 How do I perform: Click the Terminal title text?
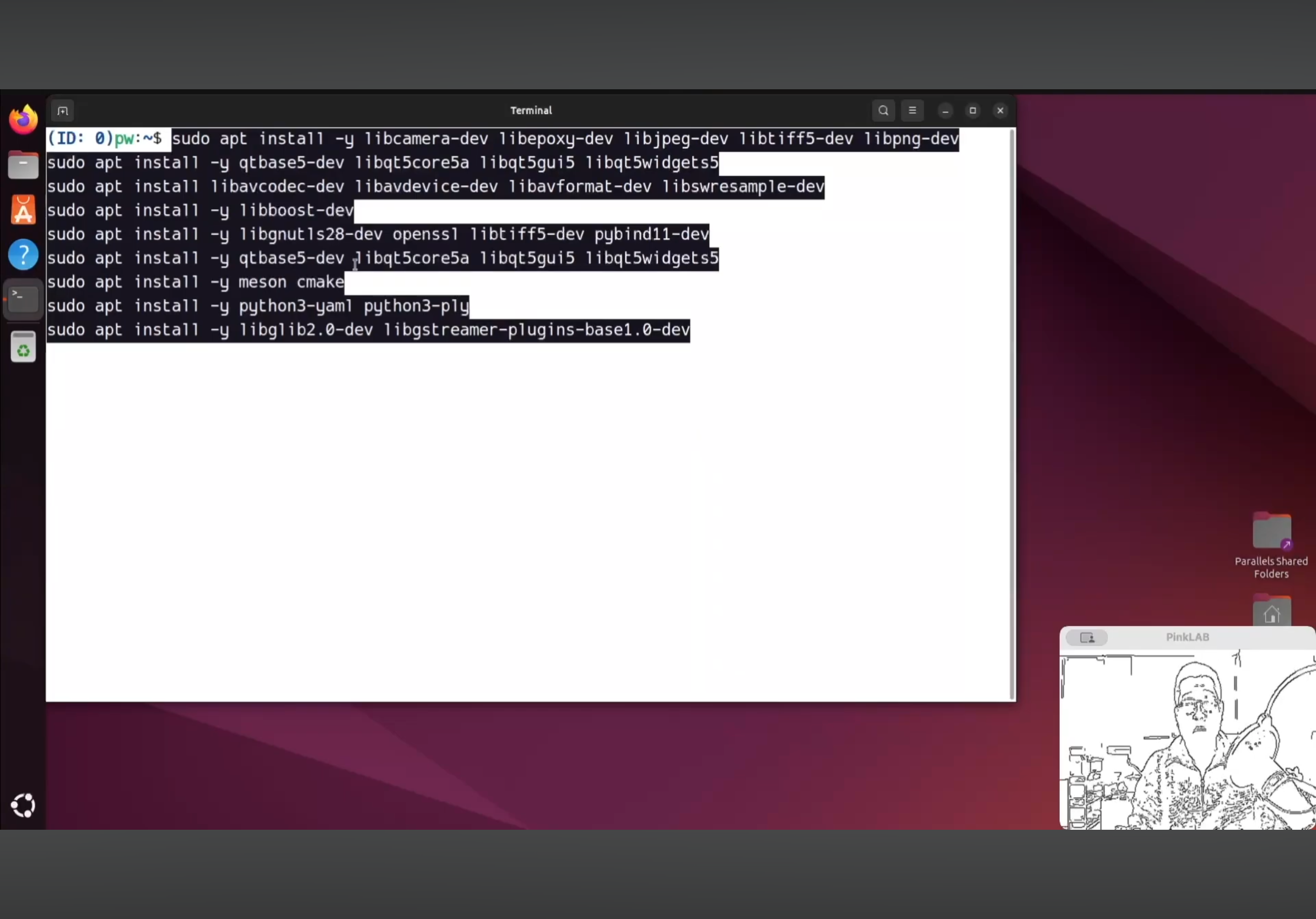[x=531, y=111]
